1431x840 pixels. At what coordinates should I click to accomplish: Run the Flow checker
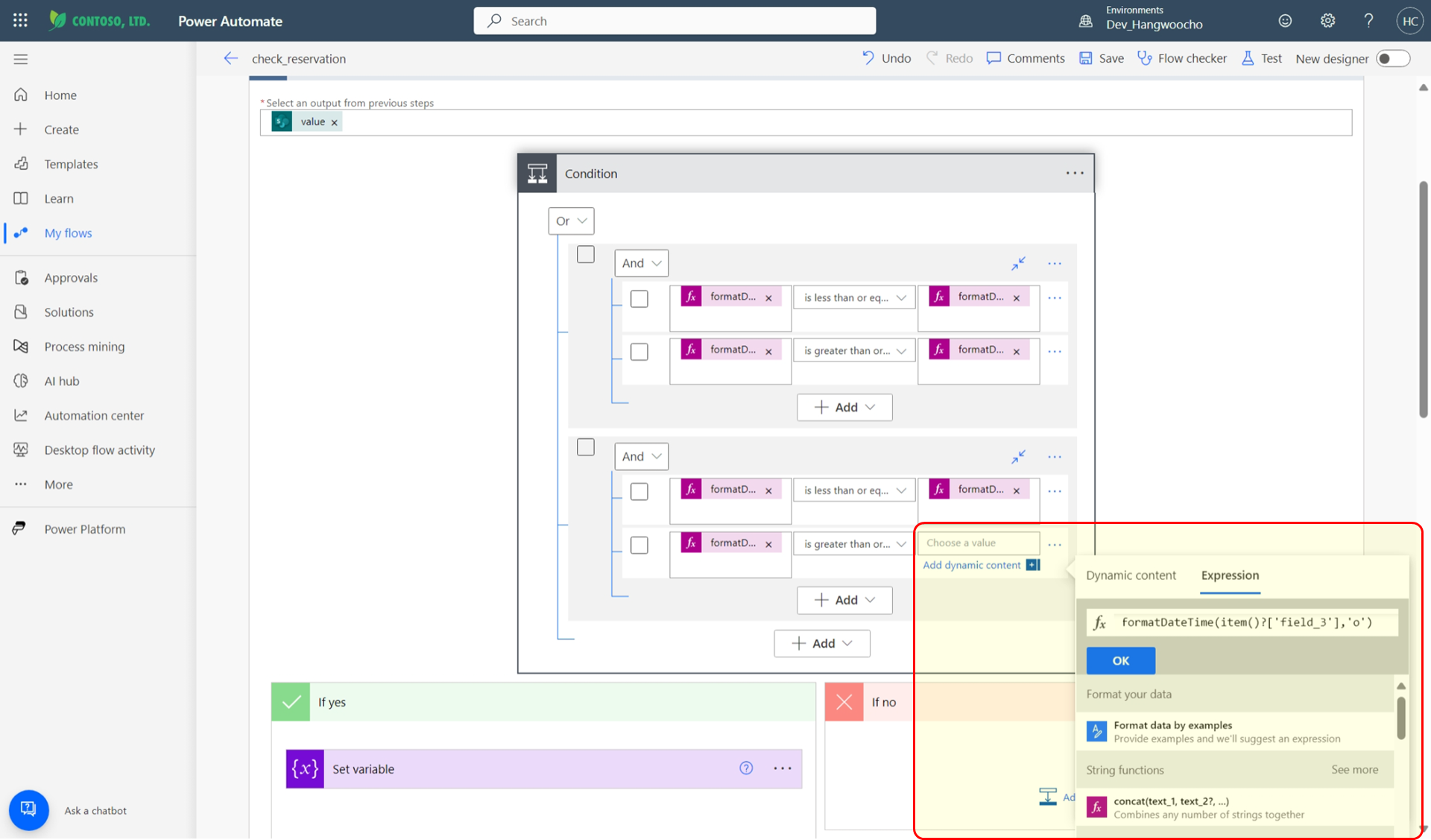point(1182,58)
